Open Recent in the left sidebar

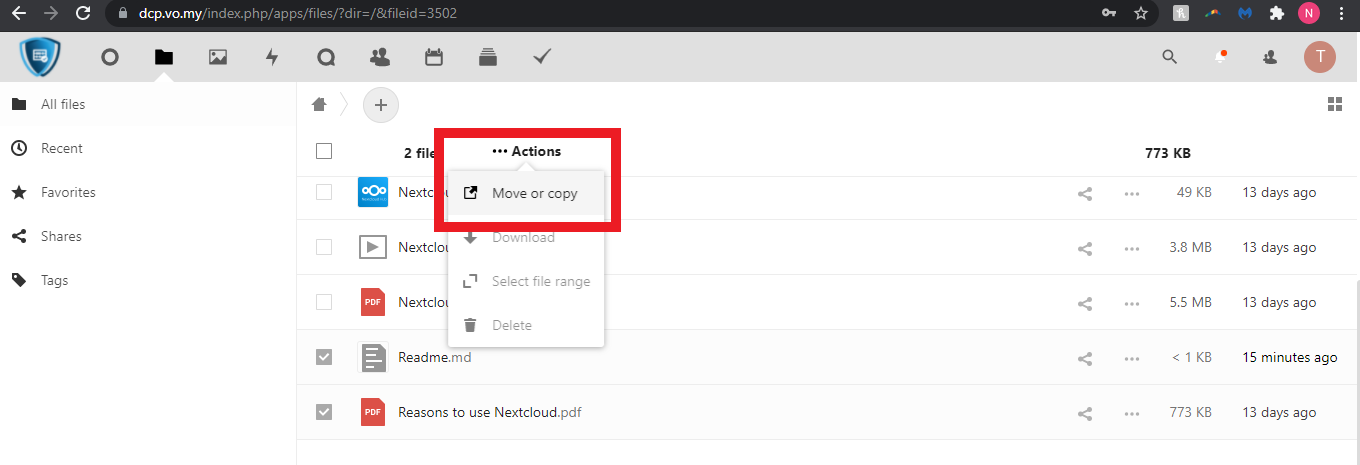tap(62, 148)
